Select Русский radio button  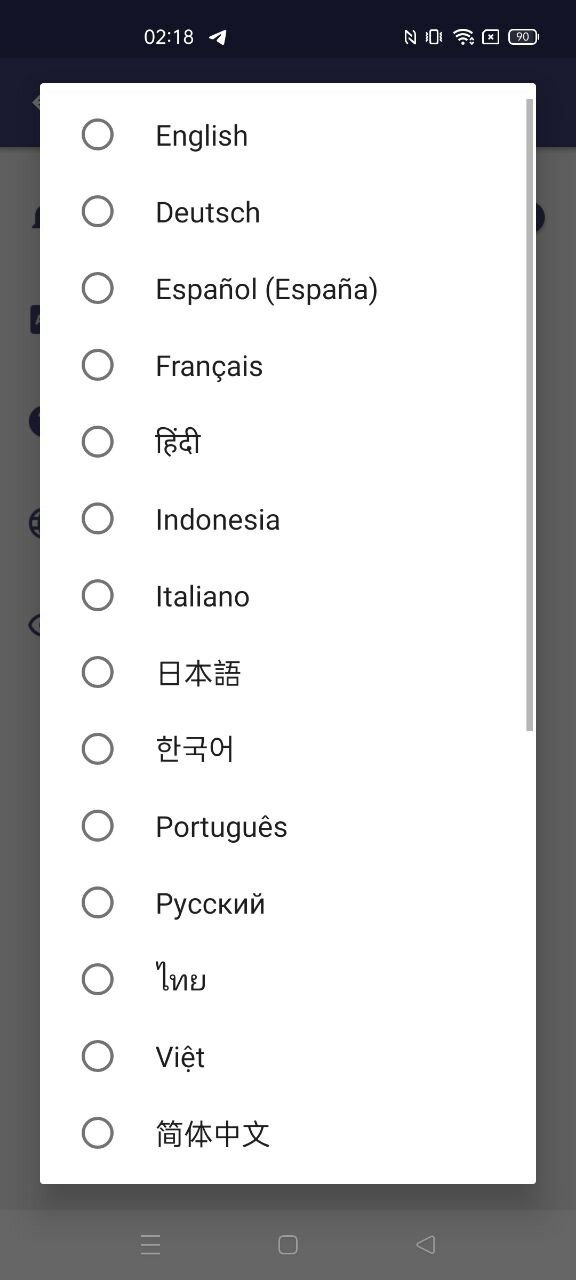pos(97,903)
